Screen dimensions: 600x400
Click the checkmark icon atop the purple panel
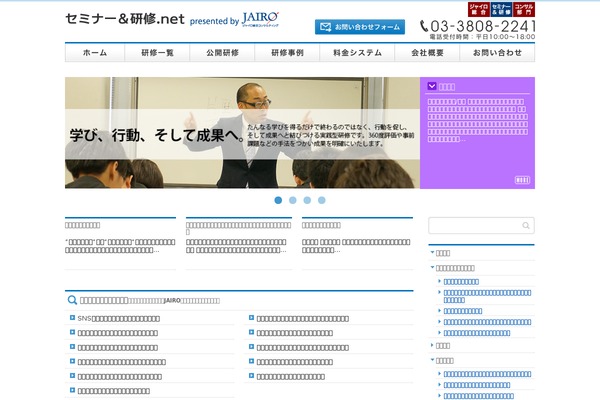[432, 86]
